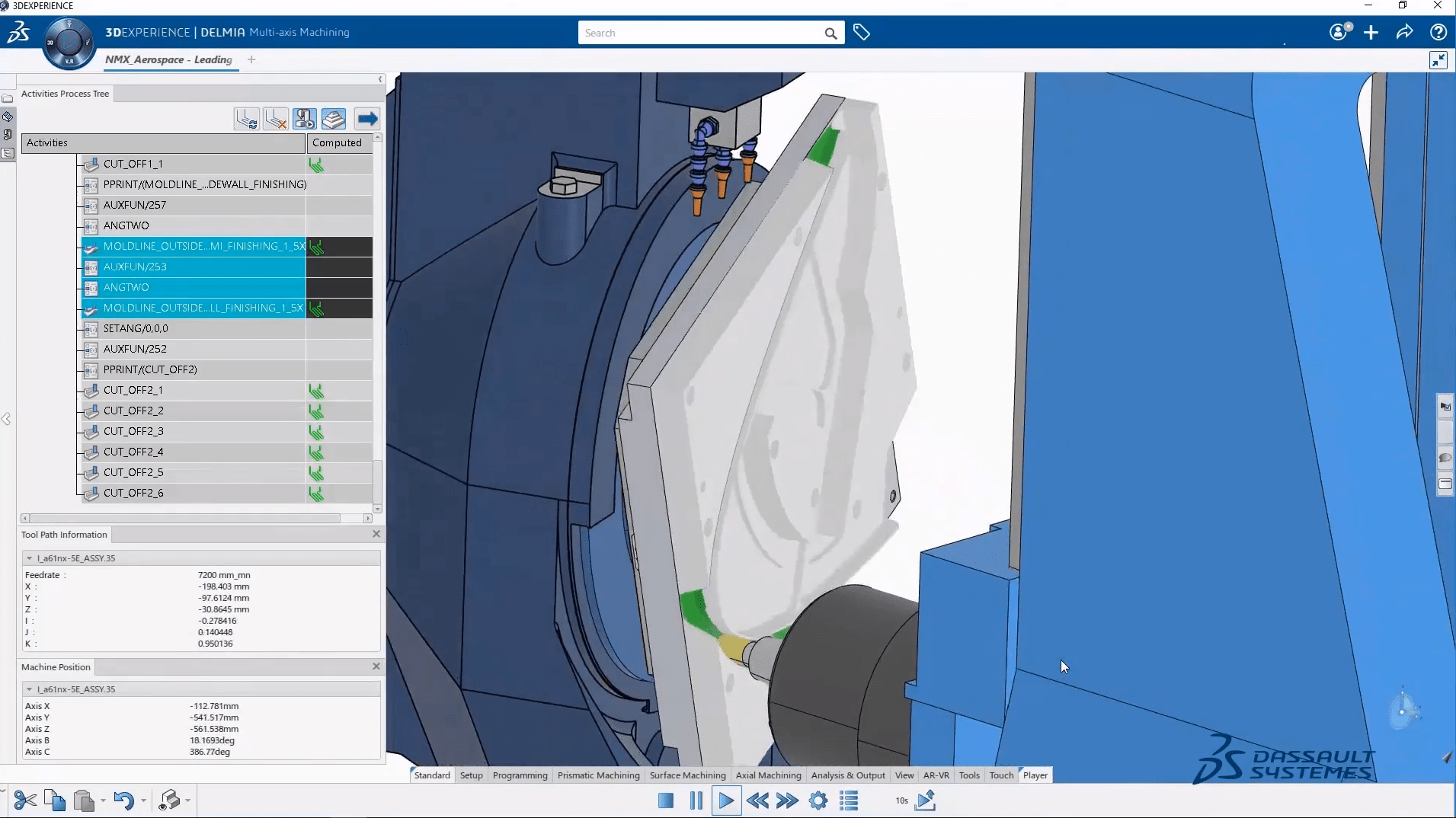Expand the action bar corner arrow

pyautogui.click(x=1446, y=757)
